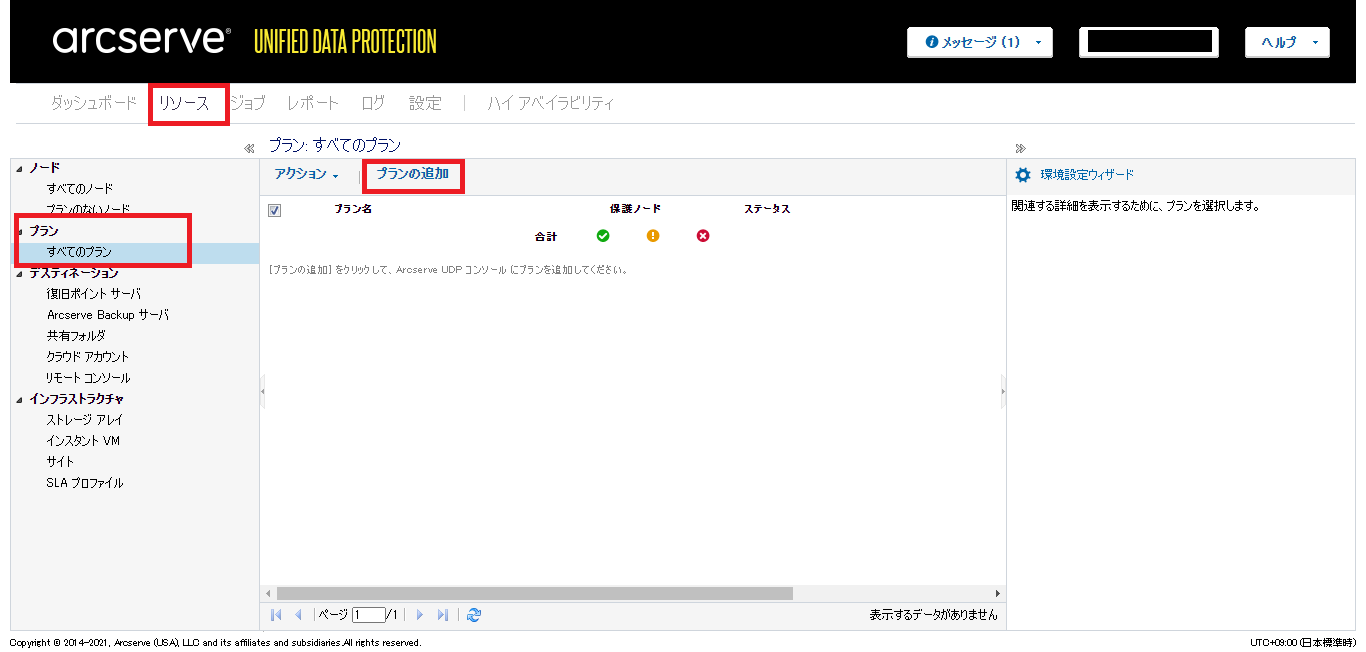Screen dimensions: 1366x652
Task: Go to next page arrow icon
Action: coord(420,615)
